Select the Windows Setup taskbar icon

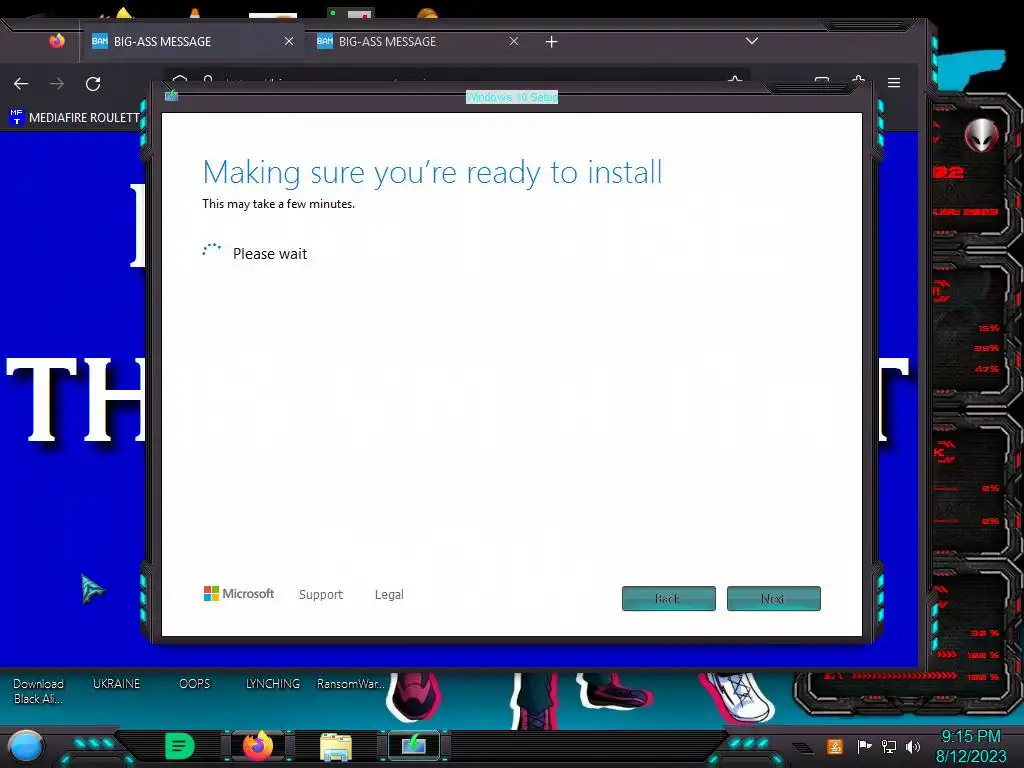coord(414,746)
